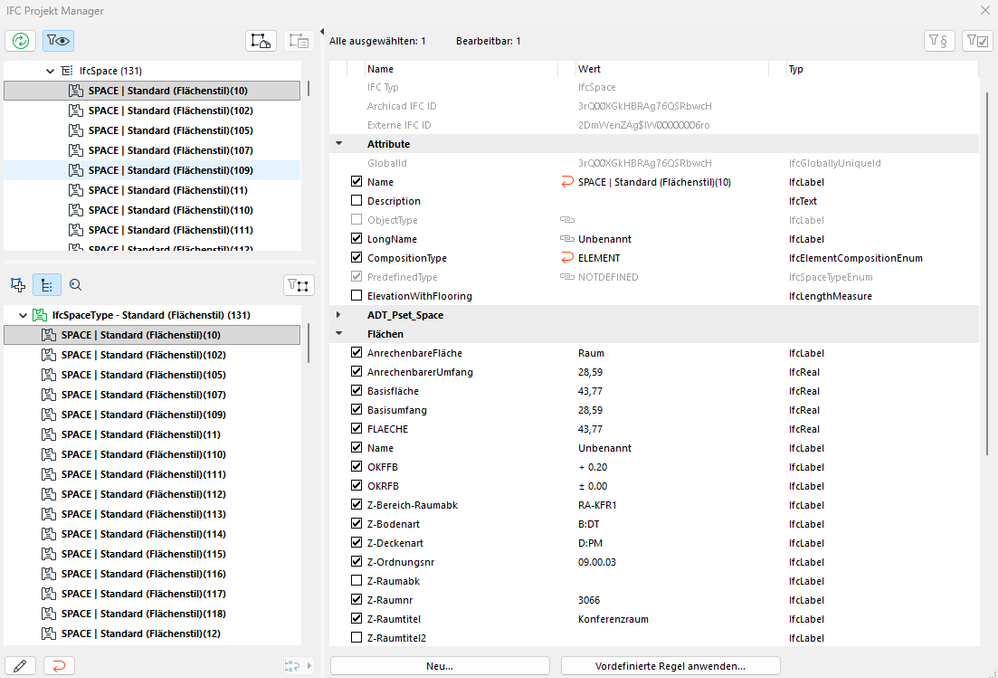998x678 pixels.
Task: Click zone icon of lower SPACE (12) row
Action: (x=48, y=633)
